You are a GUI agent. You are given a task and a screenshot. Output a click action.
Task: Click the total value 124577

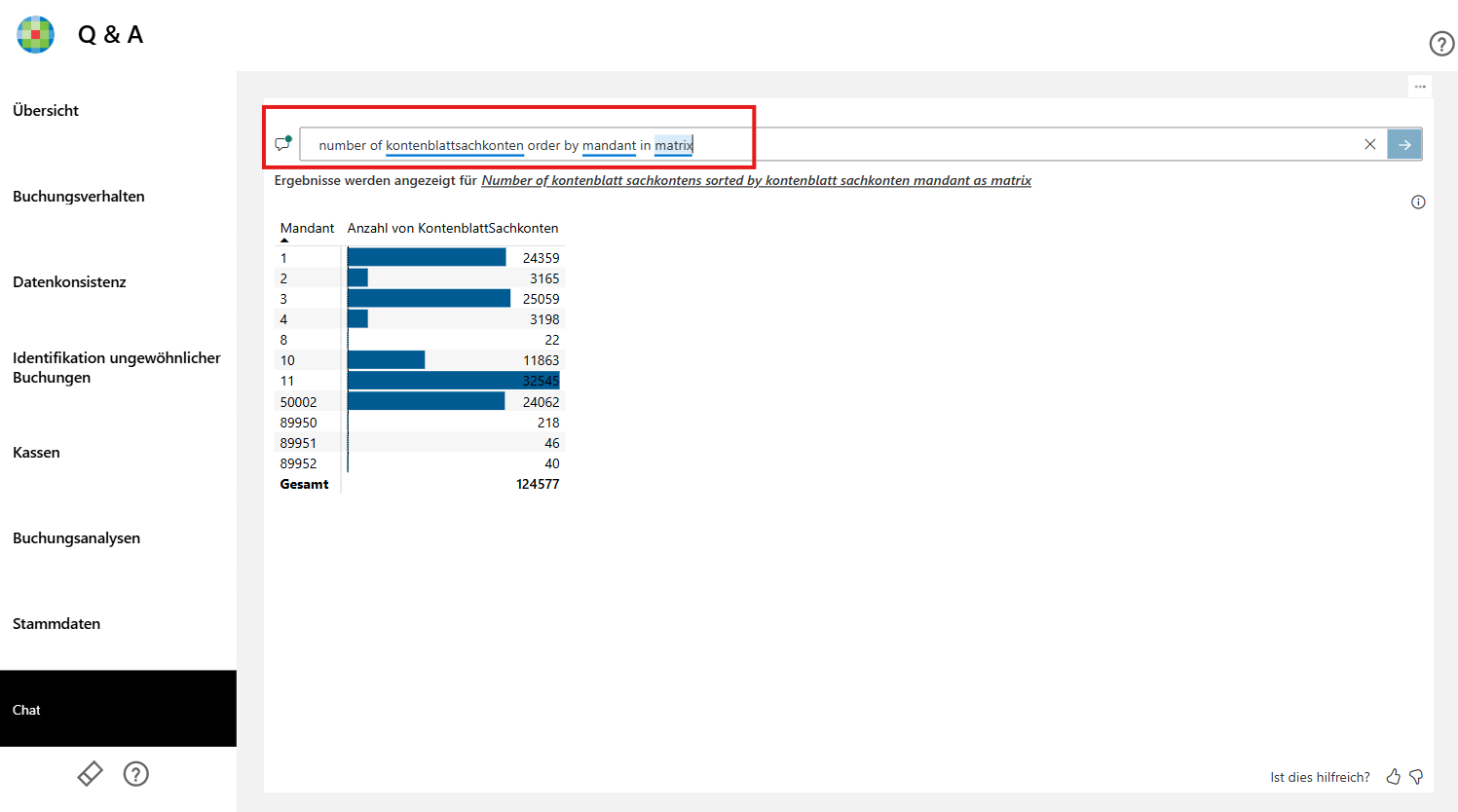(538, 484)
